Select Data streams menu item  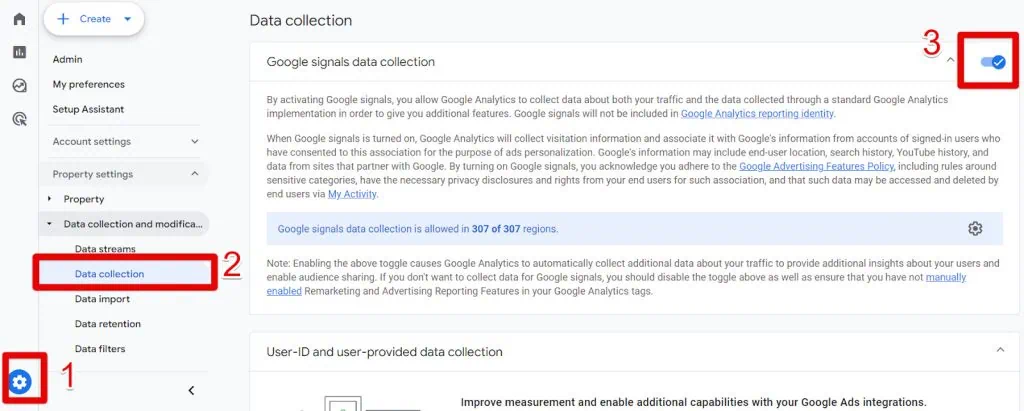point(105,249)
